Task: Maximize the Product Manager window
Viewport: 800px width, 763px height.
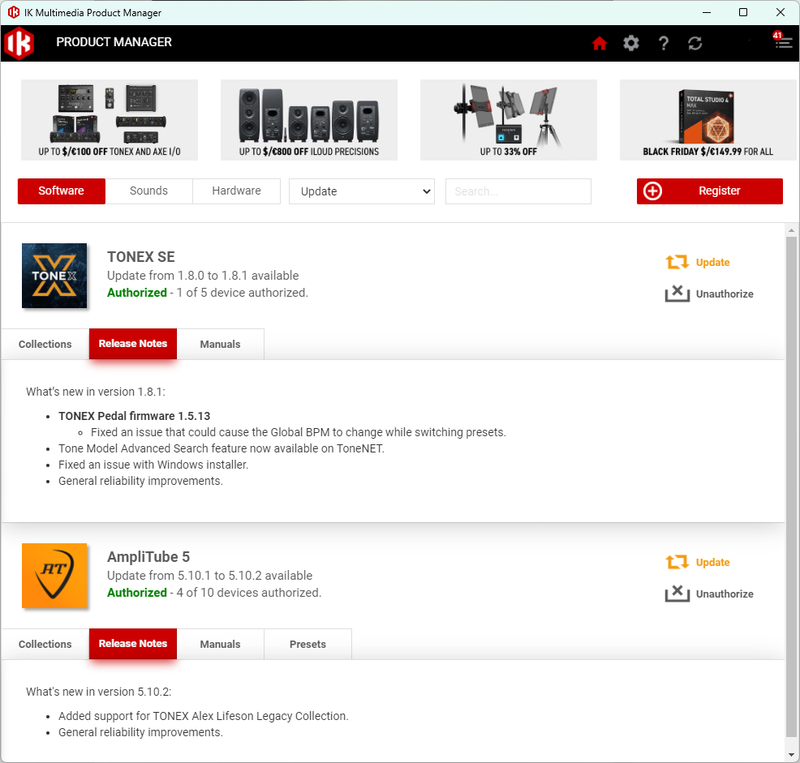Action: 743,12
